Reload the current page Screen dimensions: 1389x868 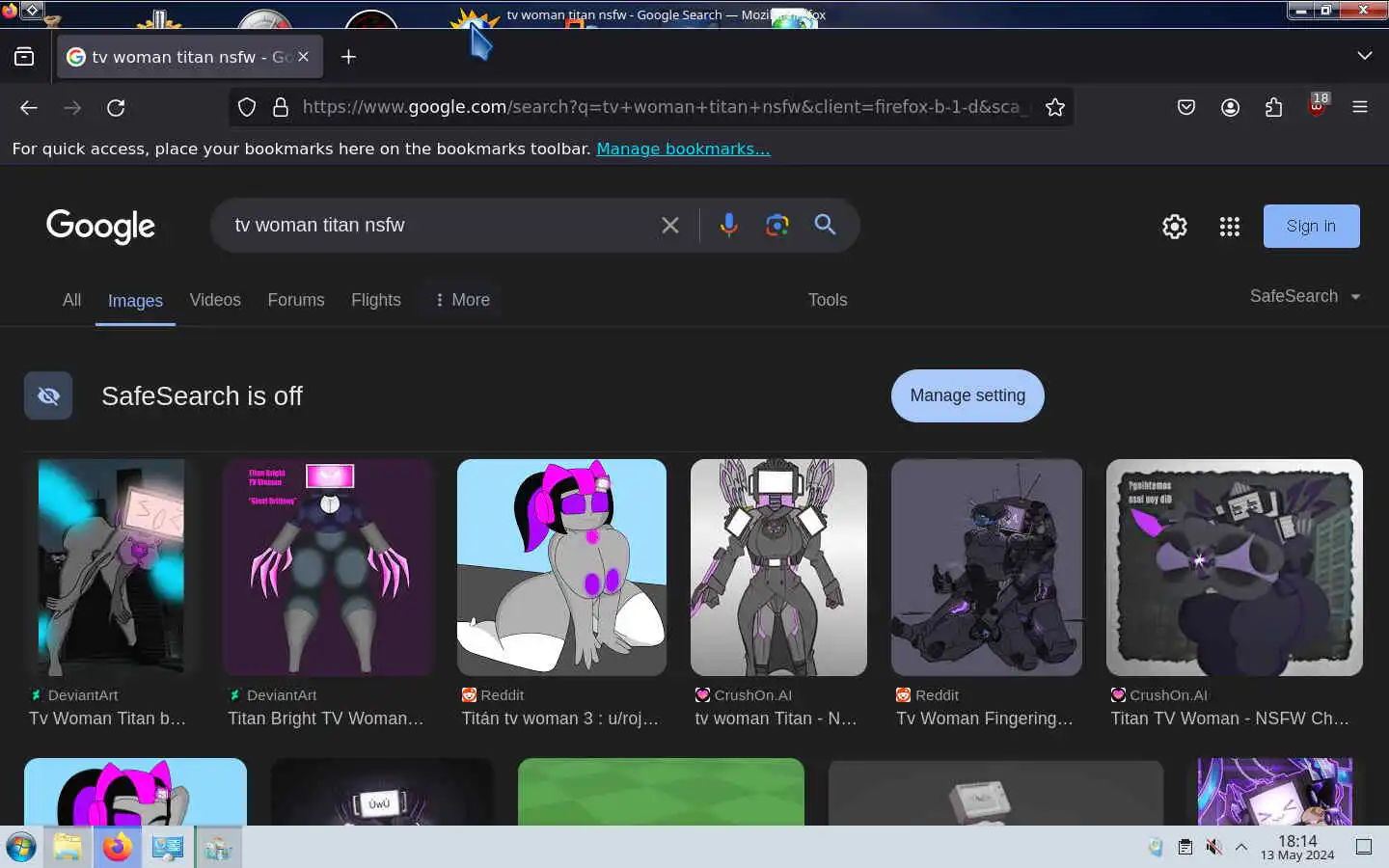[116, 107]
